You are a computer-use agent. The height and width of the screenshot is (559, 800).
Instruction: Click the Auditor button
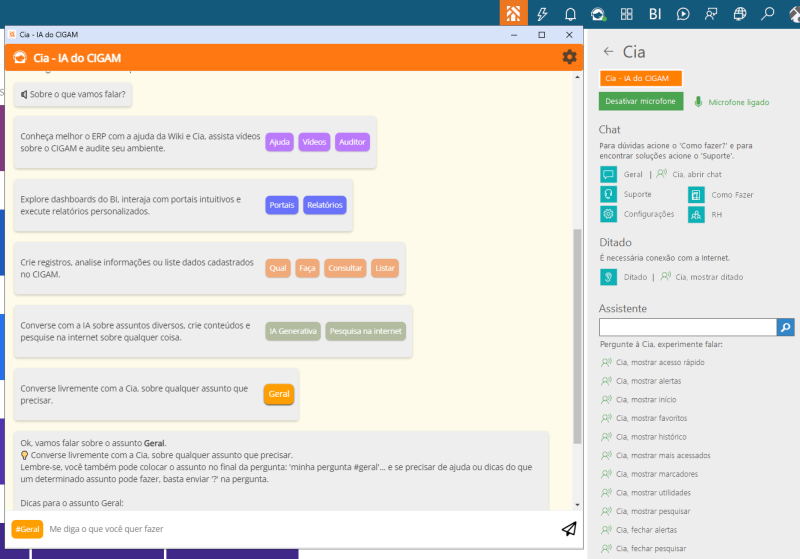click(x=352, y=142)
